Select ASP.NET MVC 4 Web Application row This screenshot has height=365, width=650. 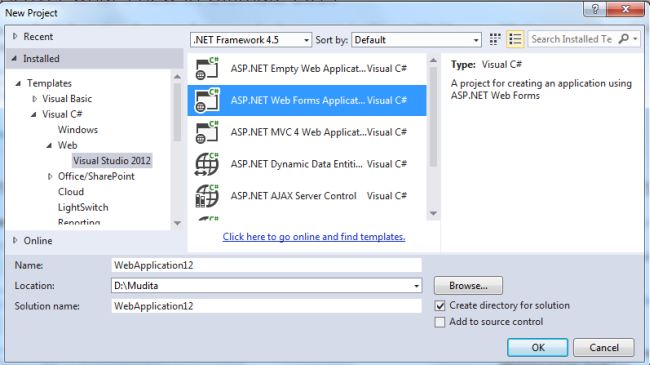(x=307, y=132)
